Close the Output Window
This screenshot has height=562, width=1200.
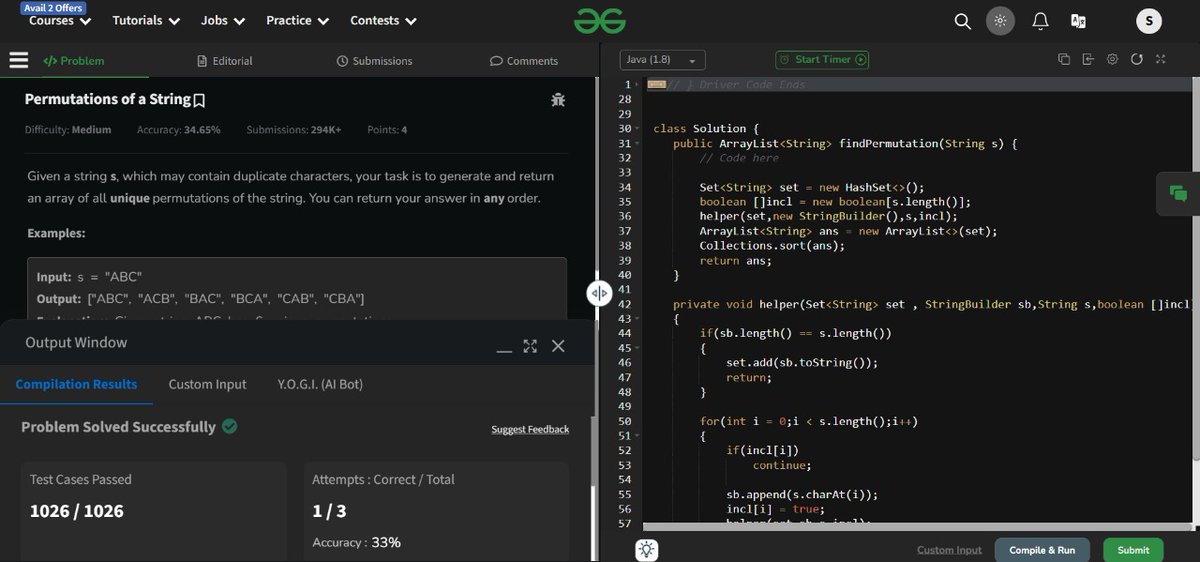[558, 345]
